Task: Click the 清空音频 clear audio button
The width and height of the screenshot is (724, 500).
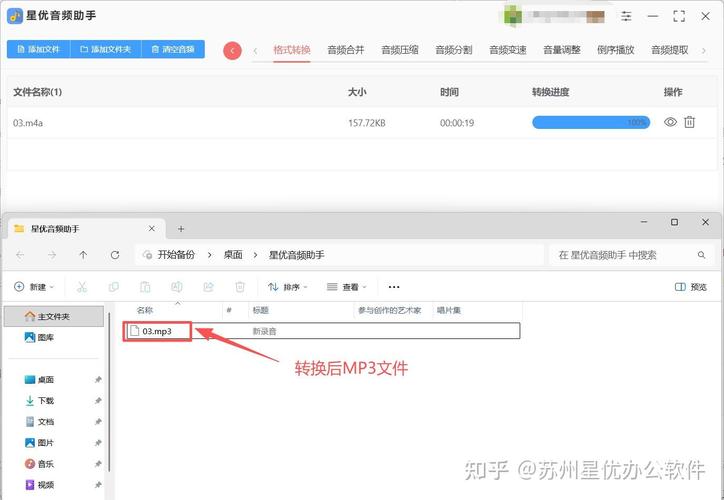Action: point(173,49)
